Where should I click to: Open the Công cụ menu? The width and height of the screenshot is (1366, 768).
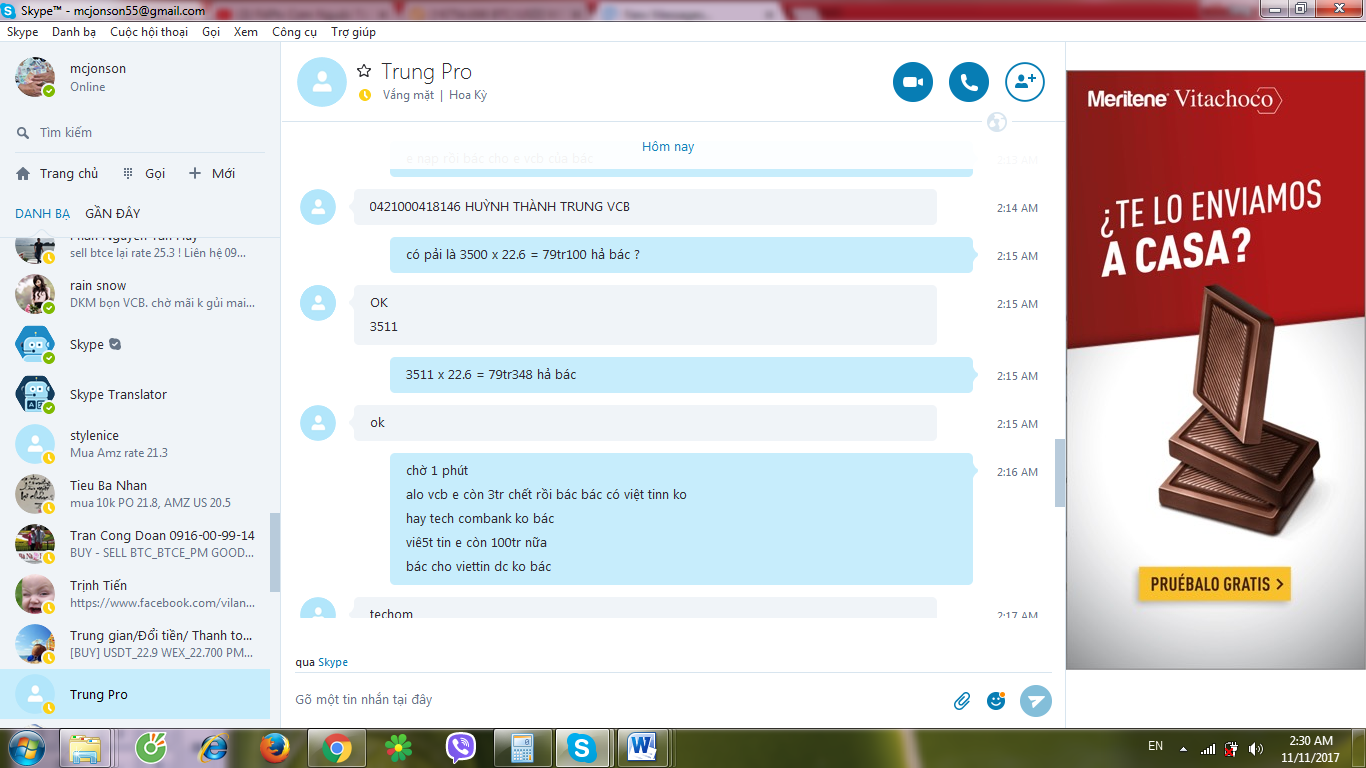click(294, 32)
